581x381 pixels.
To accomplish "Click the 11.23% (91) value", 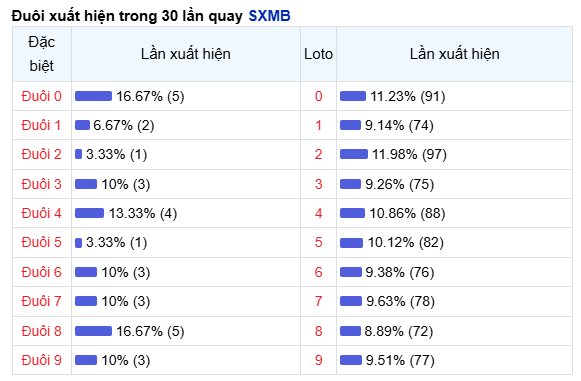I will point(408,96).
